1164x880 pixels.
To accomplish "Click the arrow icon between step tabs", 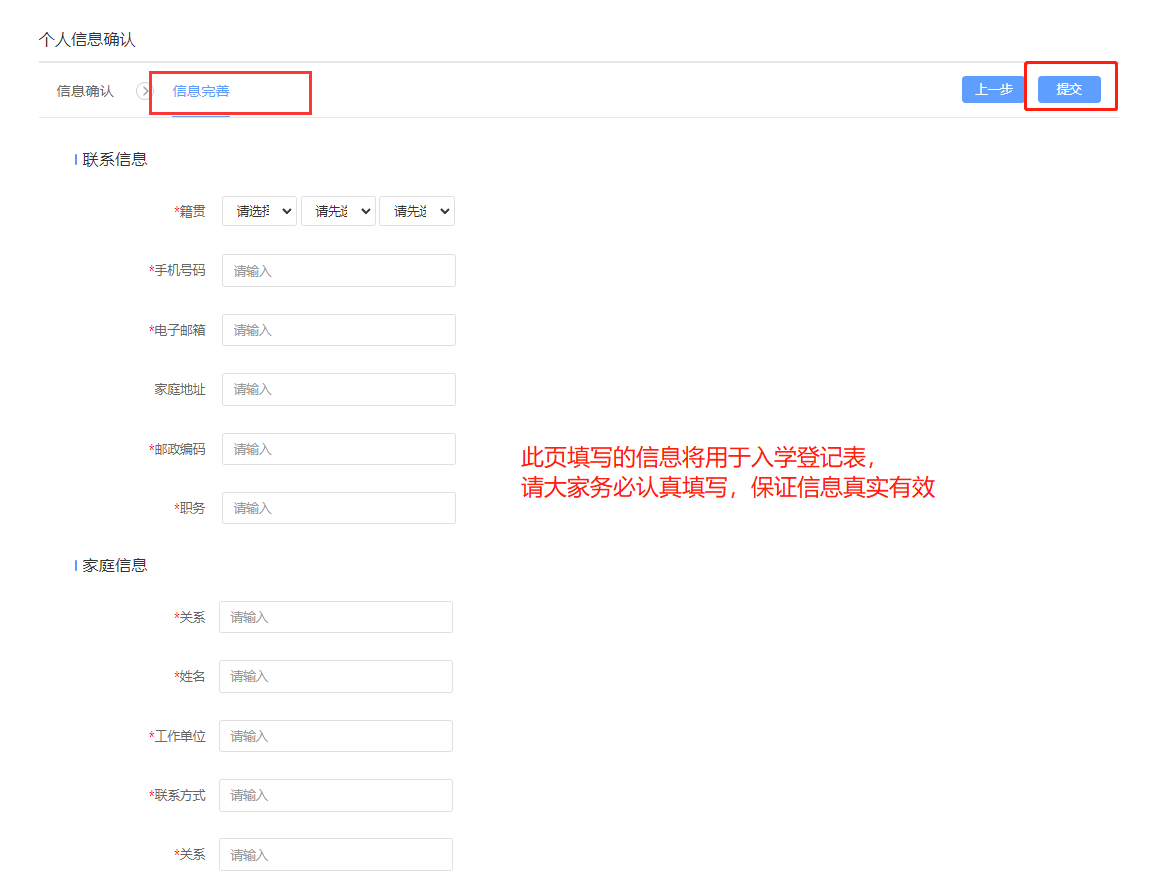I will tap(143, 91).
